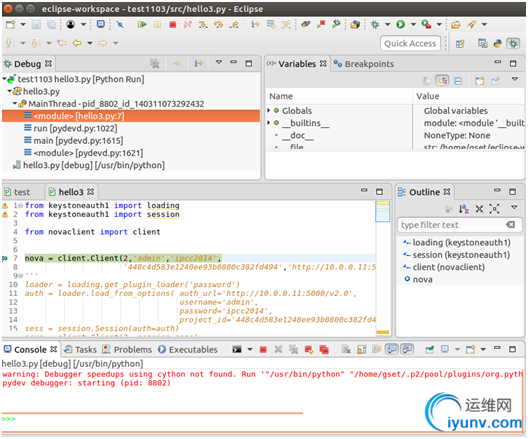Open the Tasks tab
The image size is (528, 439).
point(80,350)
